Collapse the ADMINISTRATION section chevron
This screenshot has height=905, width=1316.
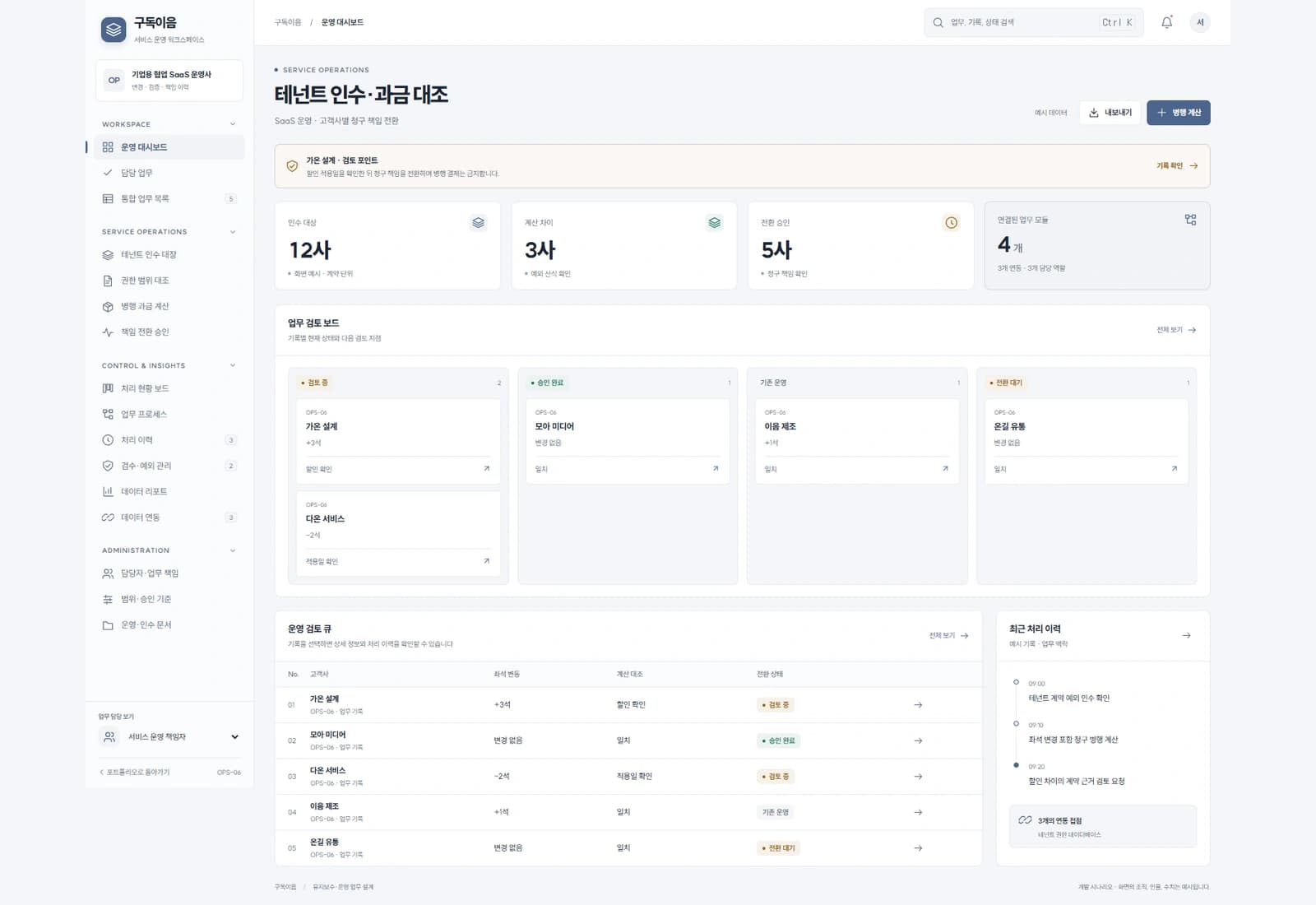coord(233,550)
